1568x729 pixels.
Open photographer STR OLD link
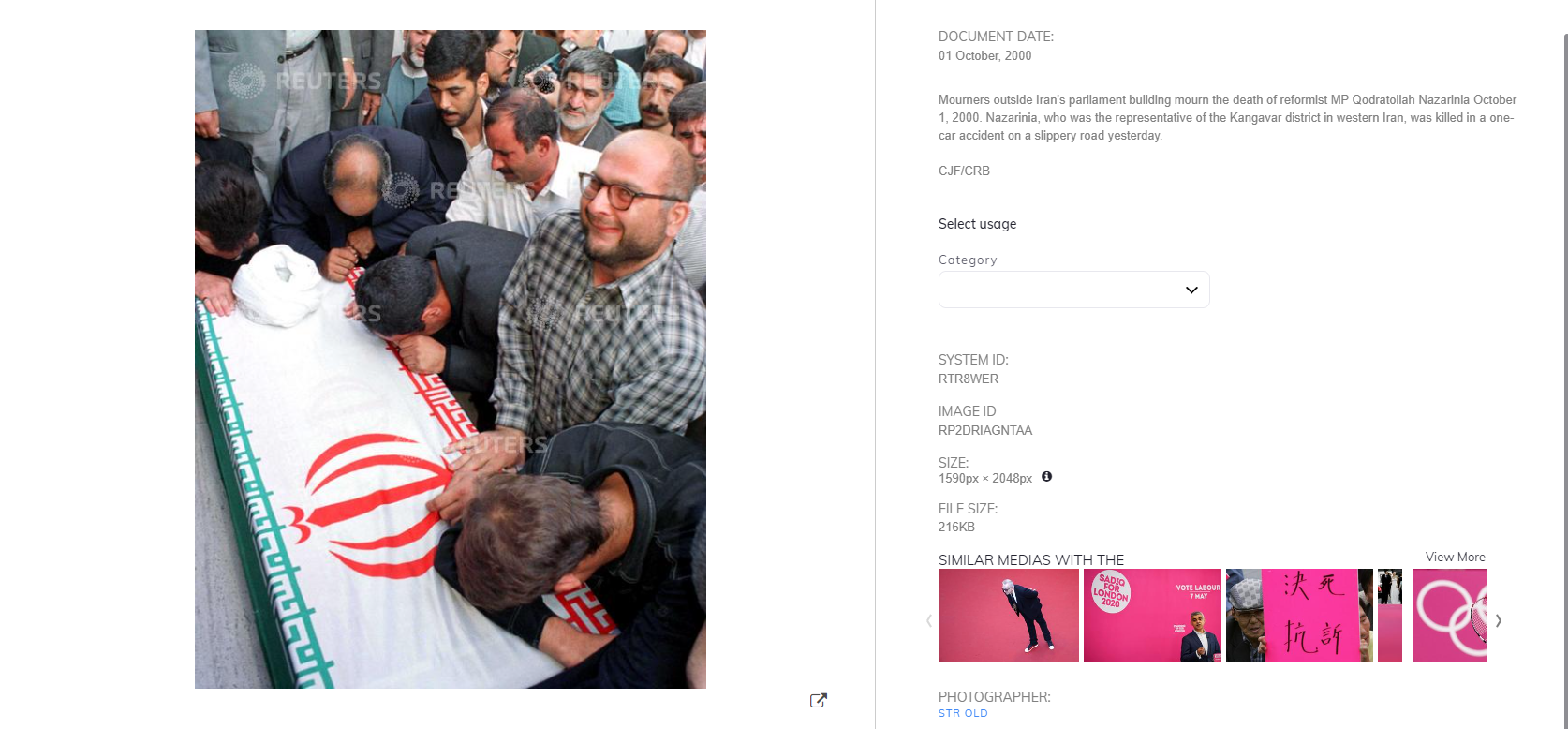tap(963, 713)
